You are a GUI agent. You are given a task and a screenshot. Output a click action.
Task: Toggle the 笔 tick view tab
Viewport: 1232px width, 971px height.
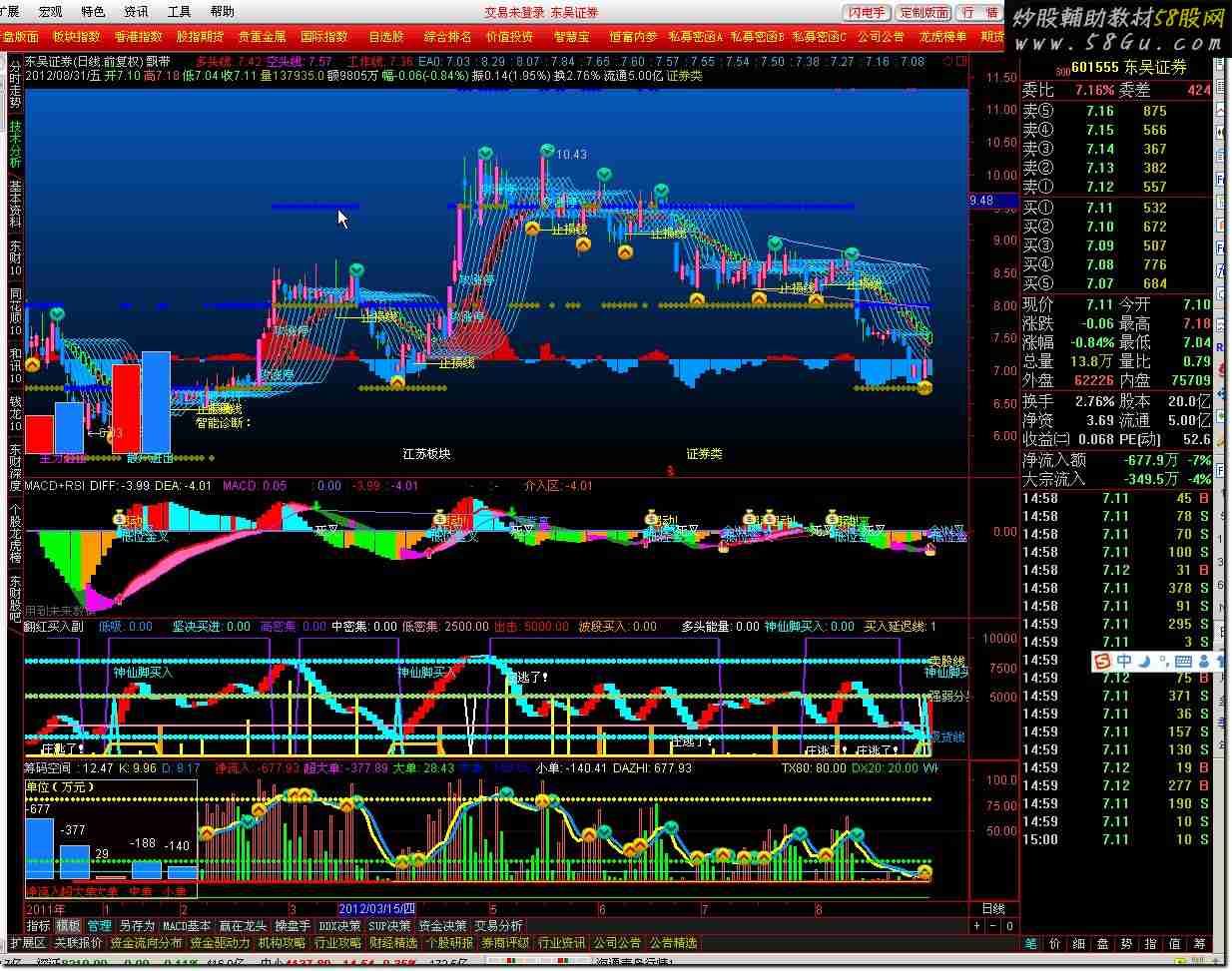(1031, 943)
